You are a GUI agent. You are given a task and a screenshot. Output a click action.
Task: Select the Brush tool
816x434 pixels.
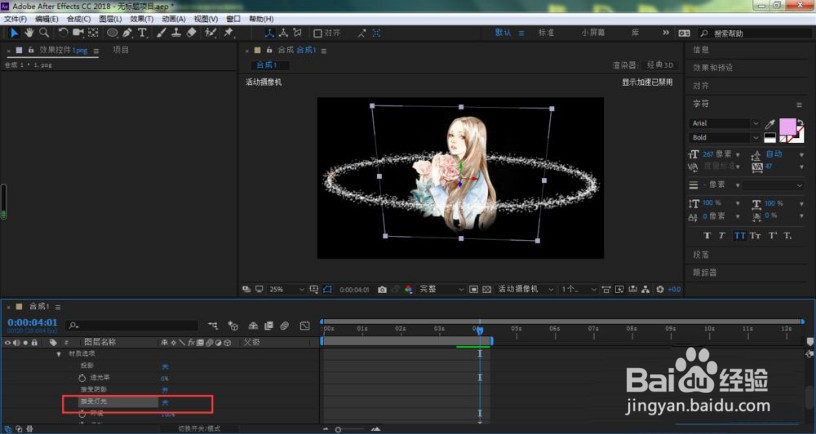coord(161,33)
